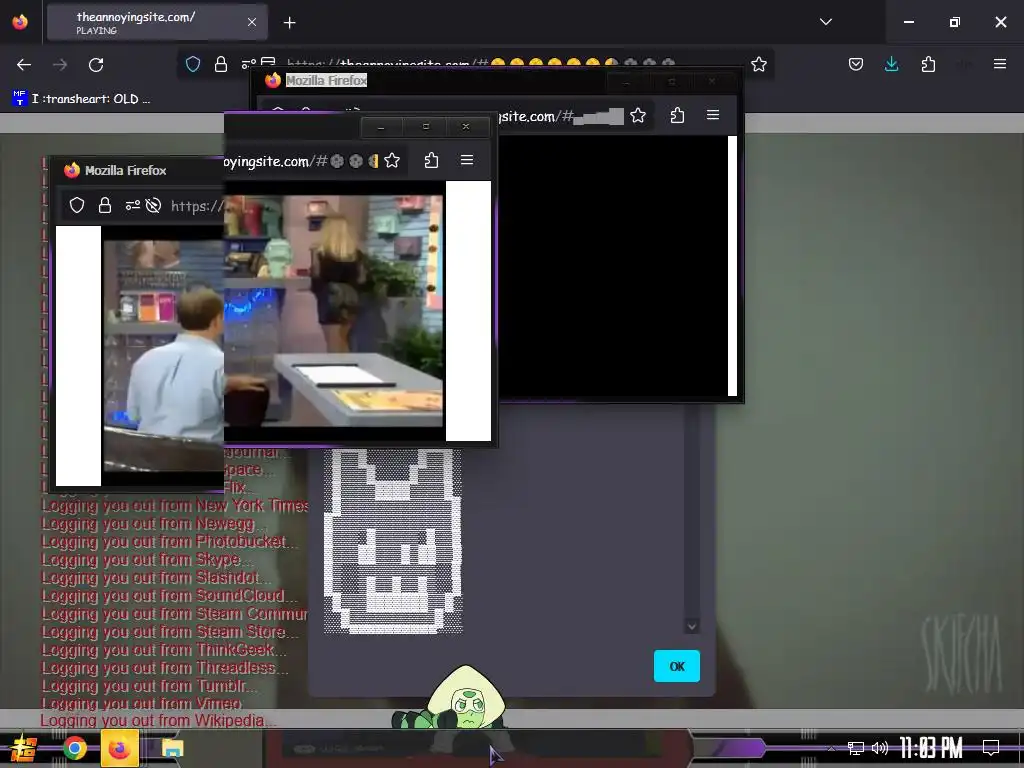The image size is (1024, 768).
Task: Click bookmark star in the black popup window
Action: pyautogui.click(x=638, y=116)
